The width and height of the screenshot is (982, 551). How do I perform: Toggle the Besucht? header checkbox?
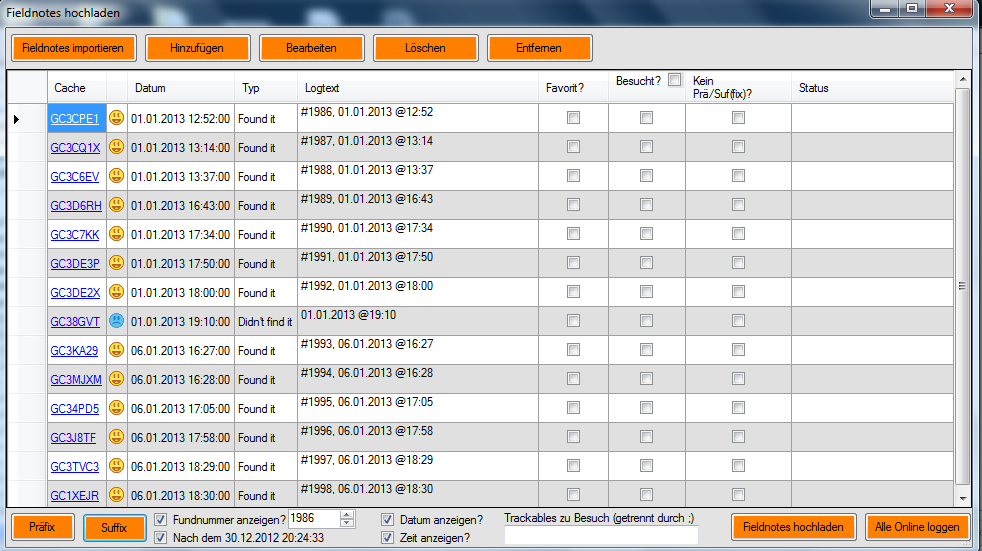click(675, 80)
